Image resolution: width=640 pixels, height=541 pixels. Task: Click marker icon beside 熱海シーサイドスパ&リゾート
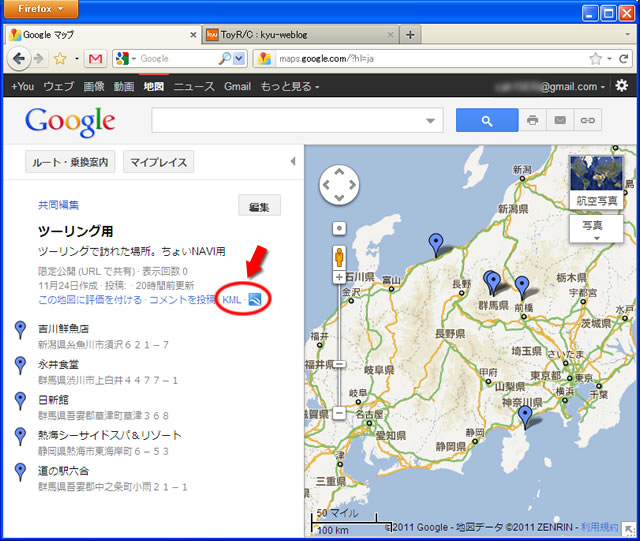click(x=20, y=436)
